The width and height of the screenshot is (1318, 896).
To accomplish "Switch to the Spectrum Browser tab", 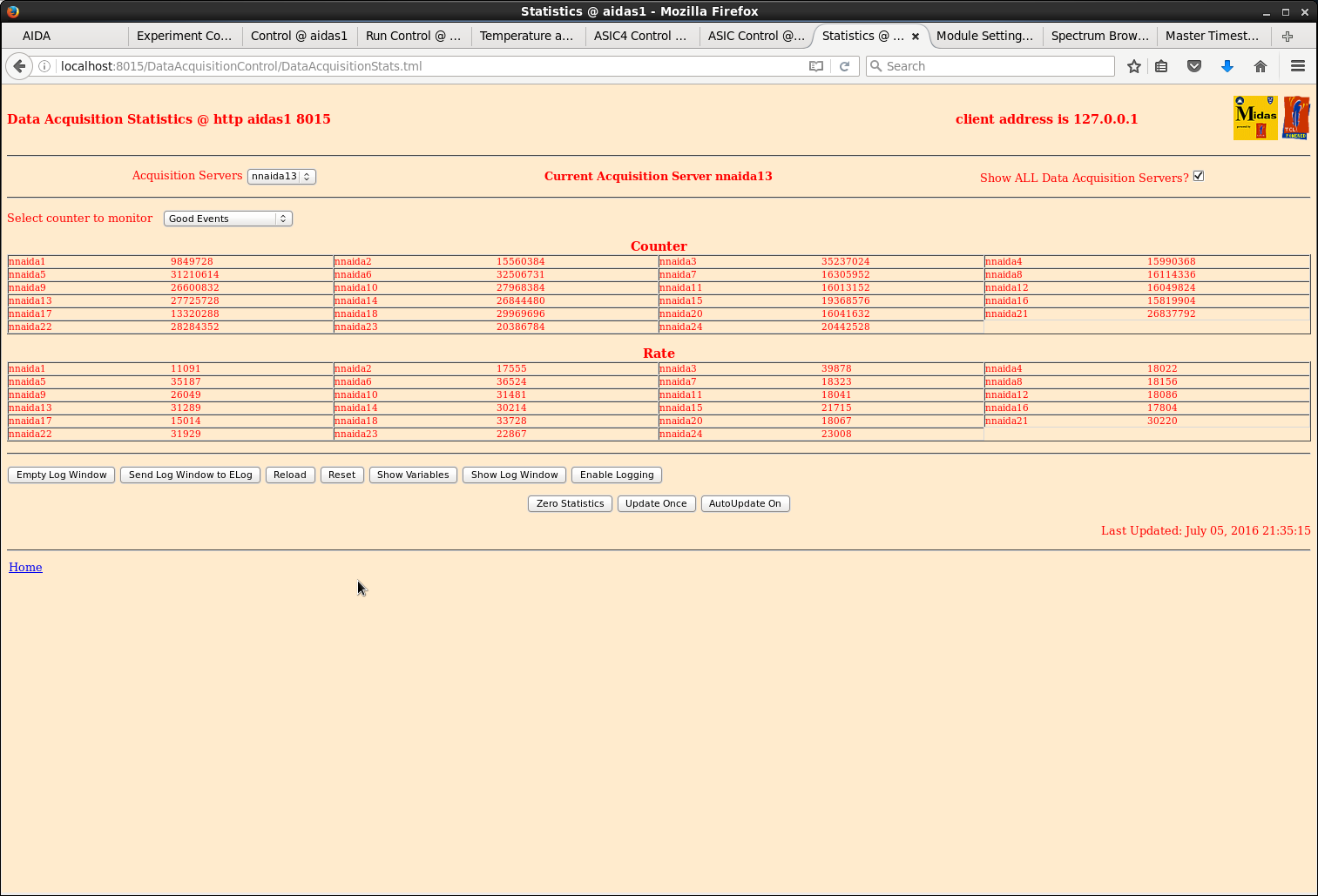I will click(x=1099, y=36).
